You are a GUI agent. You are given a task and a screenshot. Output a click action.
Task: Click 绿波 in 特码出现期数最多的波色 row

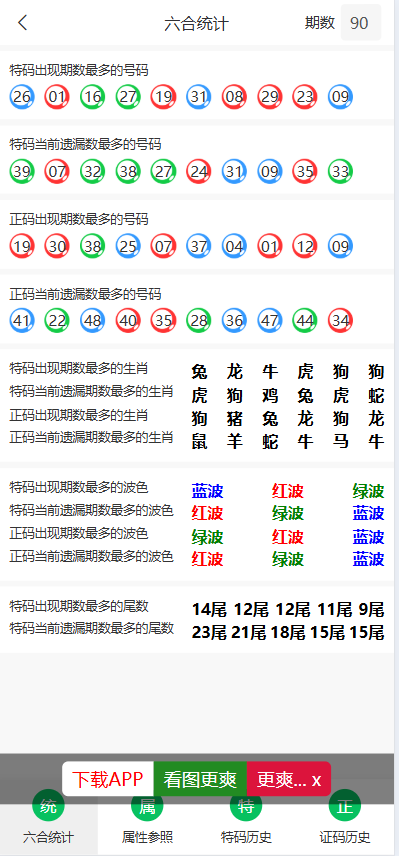[x=368, y=491]
